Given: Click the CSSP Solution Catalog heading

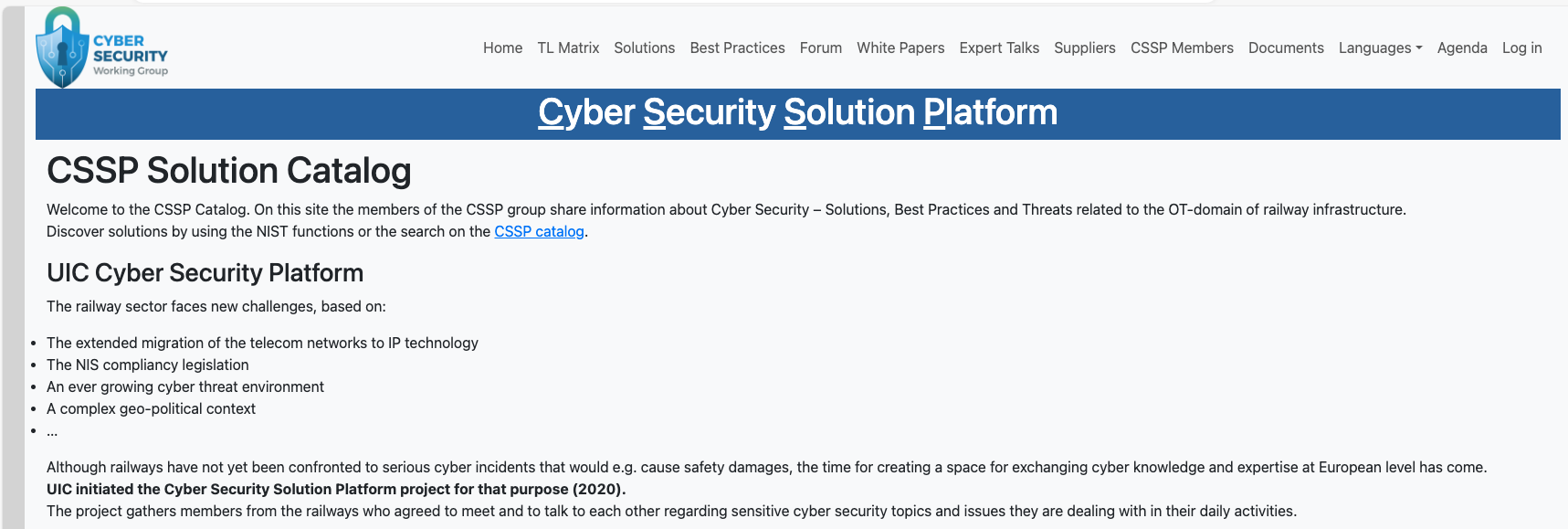Looking at the screenshot, I should click(x=229, y=171).
